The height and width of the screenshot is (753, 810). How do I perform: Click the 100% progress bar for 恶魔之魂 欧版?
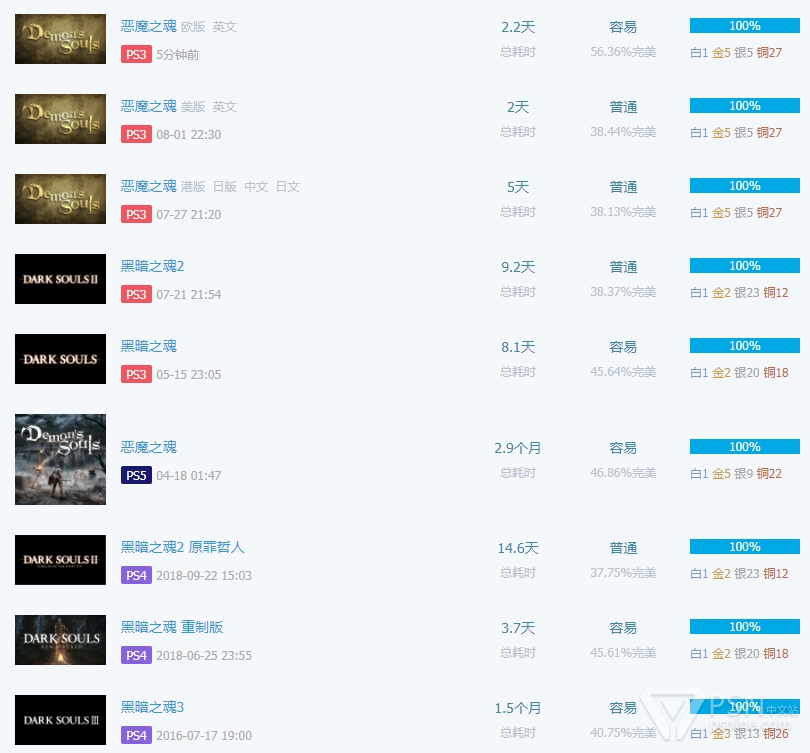pyautogui.click(x=745, y=26)
